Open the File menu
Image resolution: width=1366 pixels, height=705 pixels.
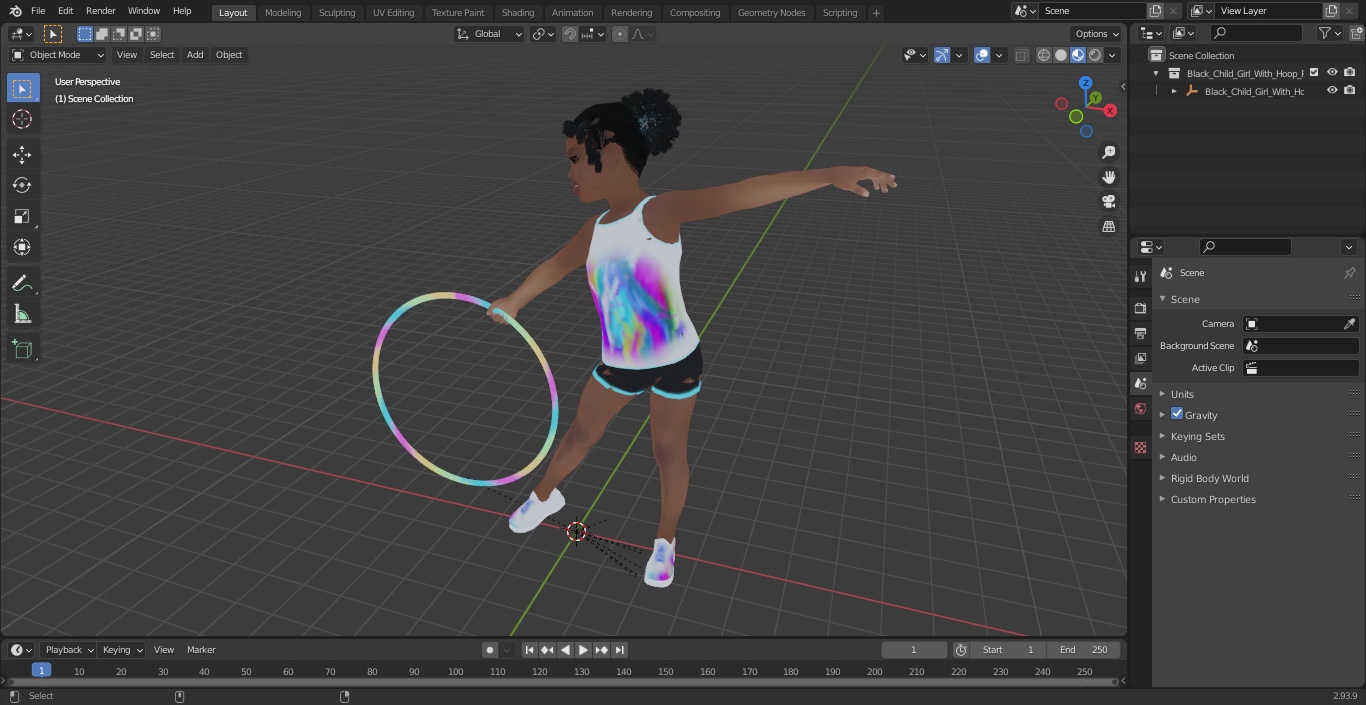[38, 11]
